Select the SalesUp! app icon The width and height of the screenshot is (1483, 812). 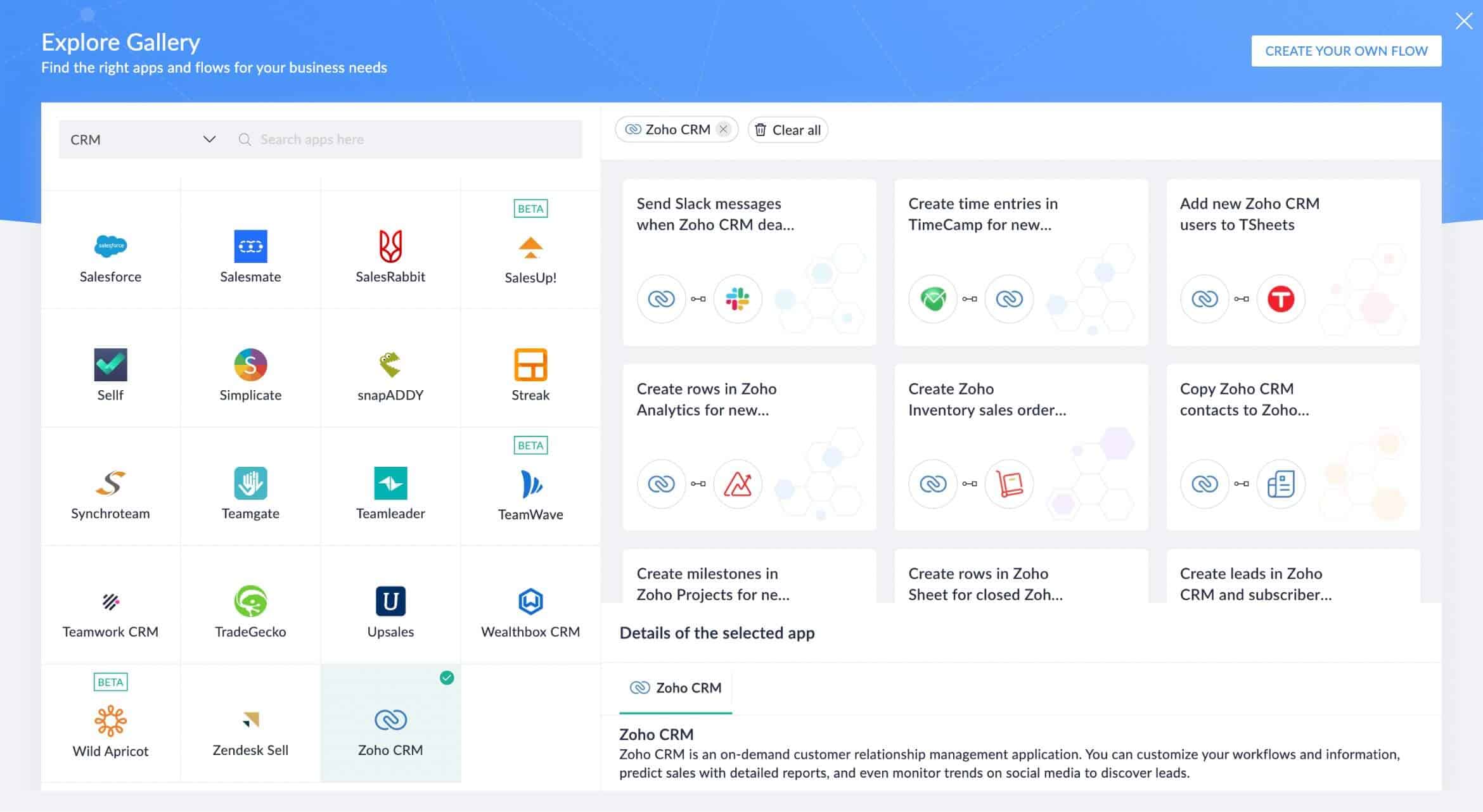pyautogui.click(x=530, y=247)
